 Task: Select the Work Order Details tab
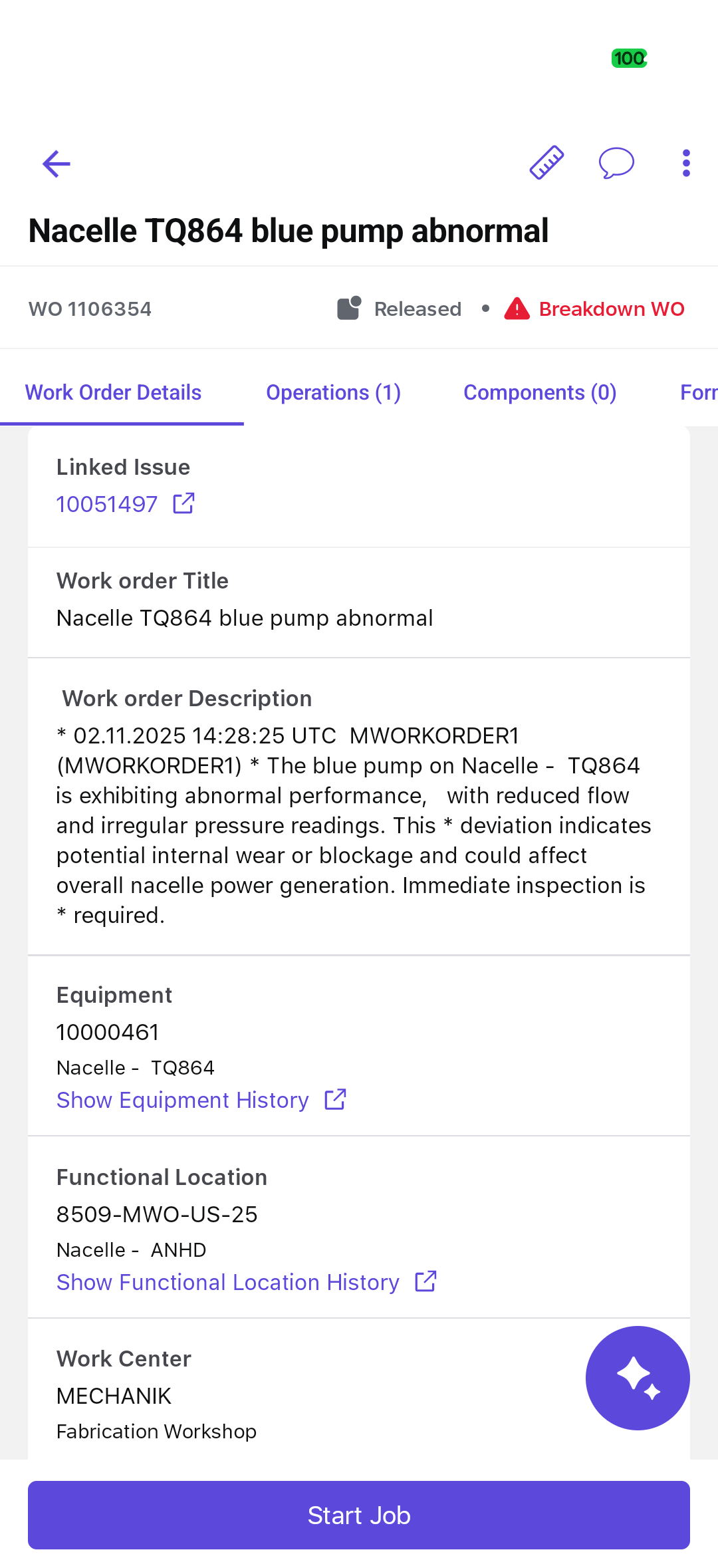click(x=113, y=392)
